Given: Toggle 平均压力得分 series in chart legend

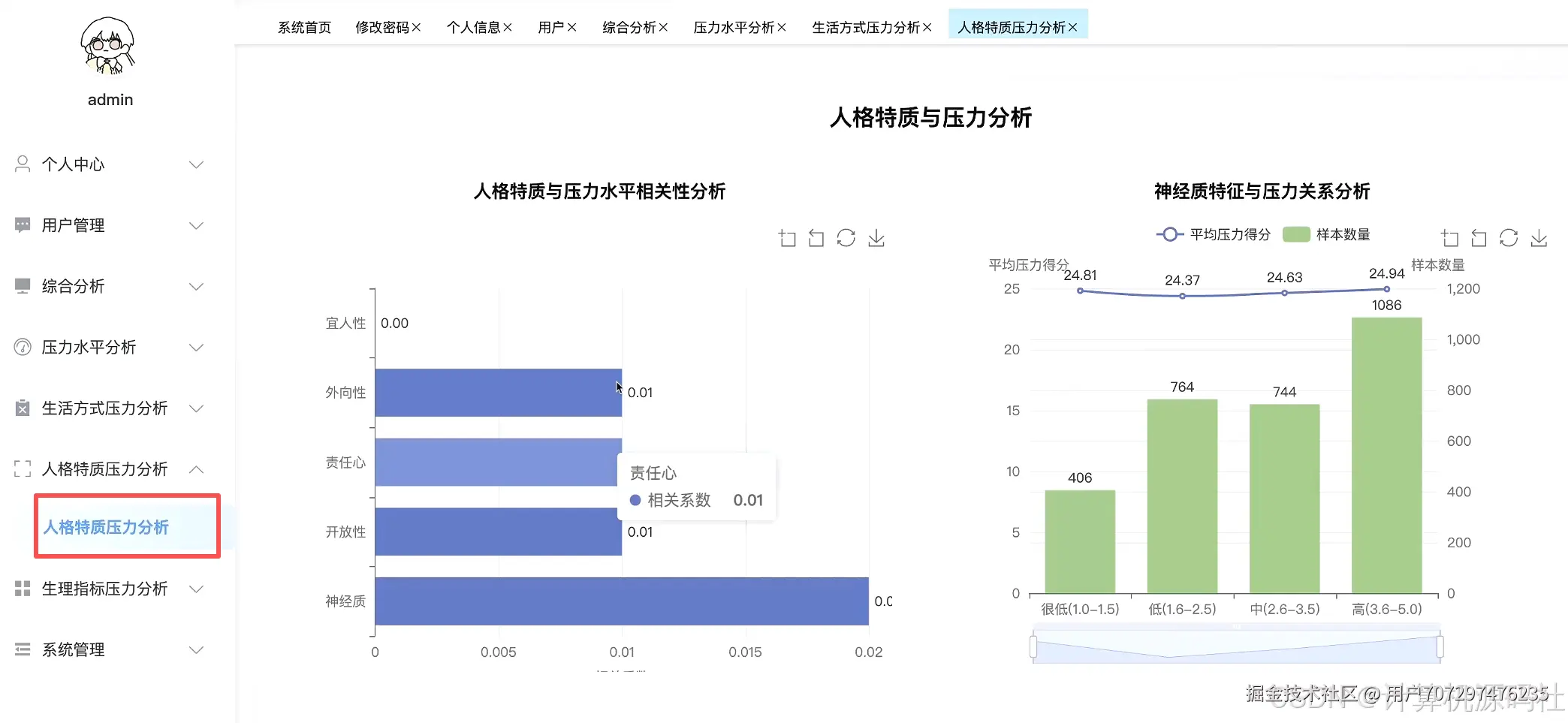Looking at the screenshot, I should pyautogui.click(x=1212, y=233).
